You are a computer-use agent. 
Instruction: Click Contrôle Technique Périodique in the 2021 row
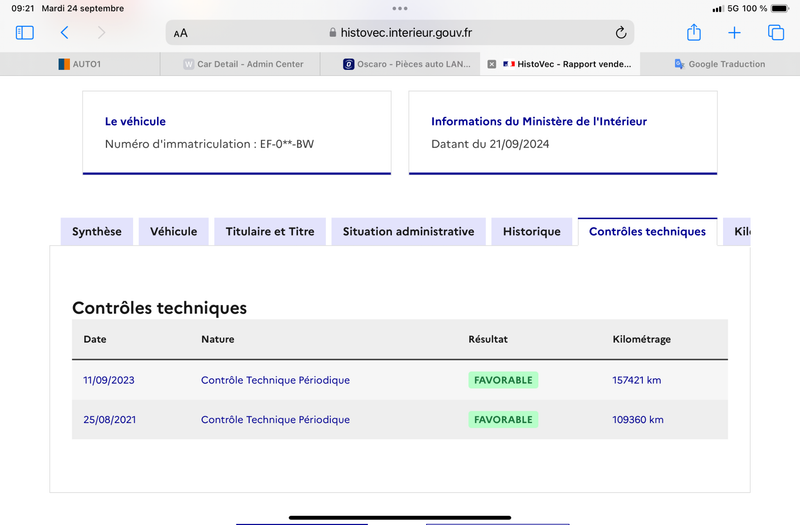click(276, 419)
